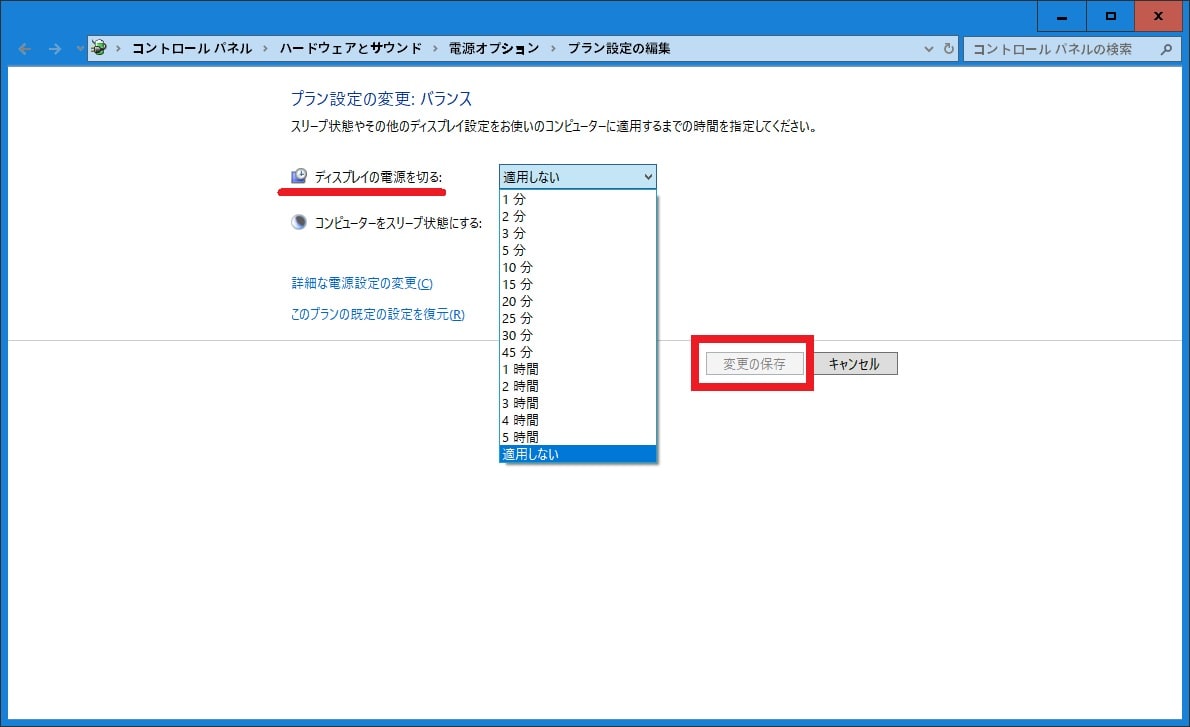Collapse ディスプレイの電源を切る combo box
This screenshot has height=727, width=1190.
tap(578, 177)
